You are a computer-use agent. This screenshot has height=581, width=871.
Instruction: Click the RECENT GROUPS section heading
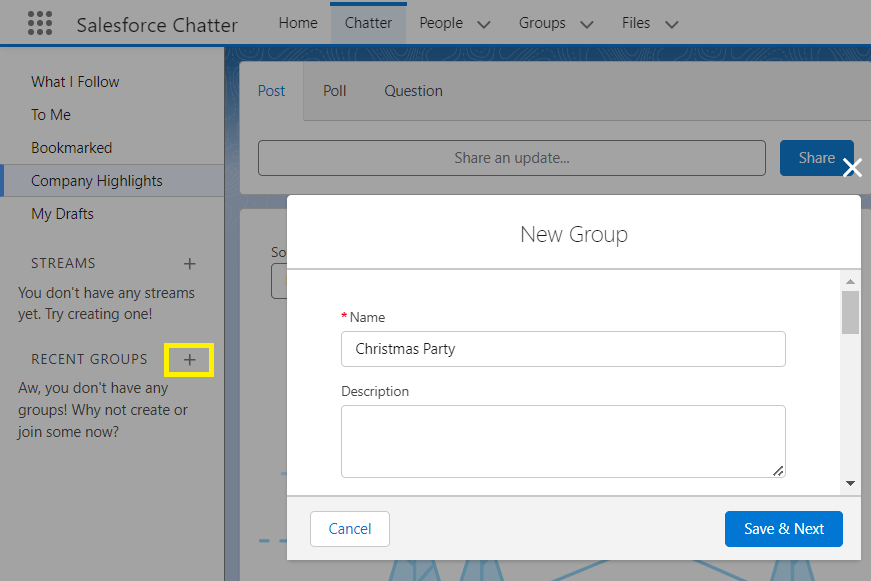click(89, 359)
